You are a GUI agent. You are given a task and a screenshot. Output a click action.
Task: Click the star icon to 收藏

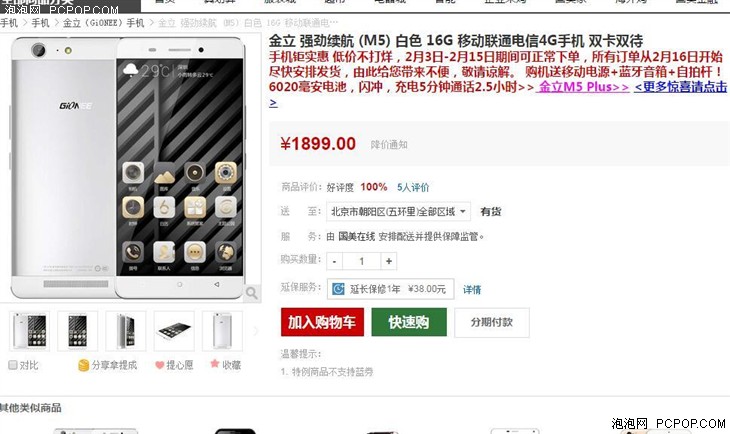(215, 364)
